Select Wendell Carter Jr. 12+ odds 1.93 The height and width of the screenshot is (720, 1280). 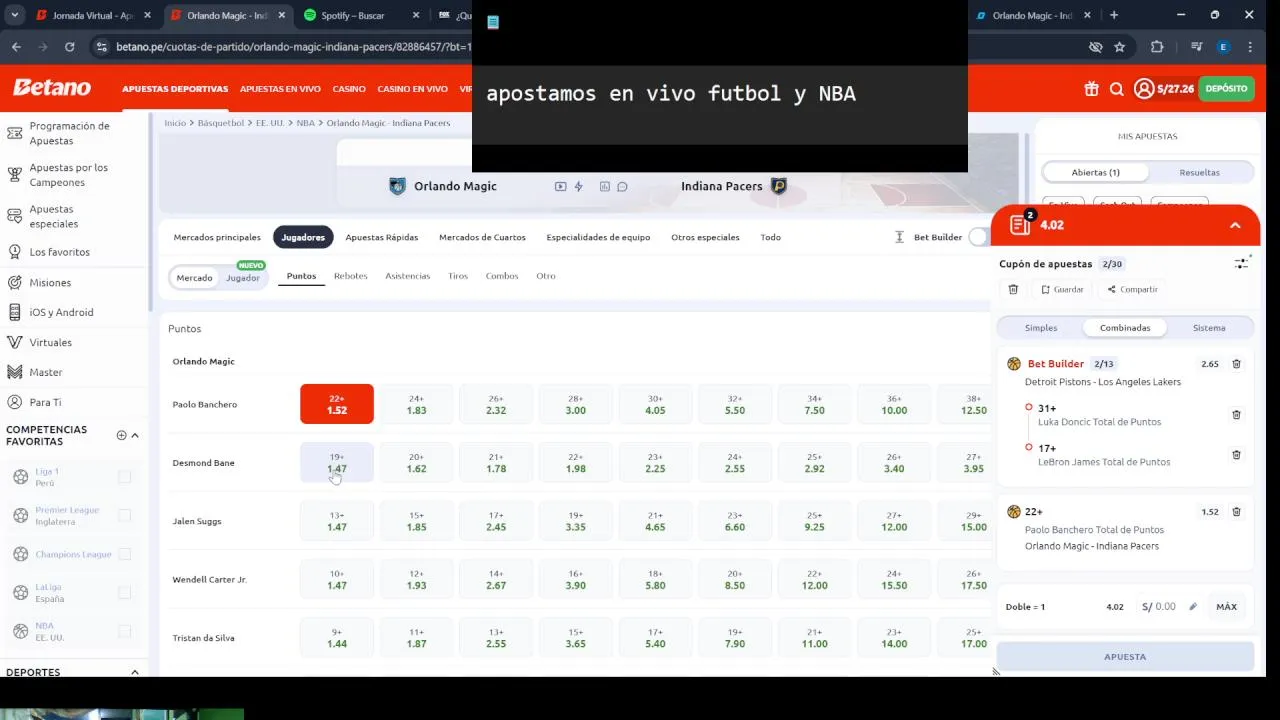[x=416, y=579]
